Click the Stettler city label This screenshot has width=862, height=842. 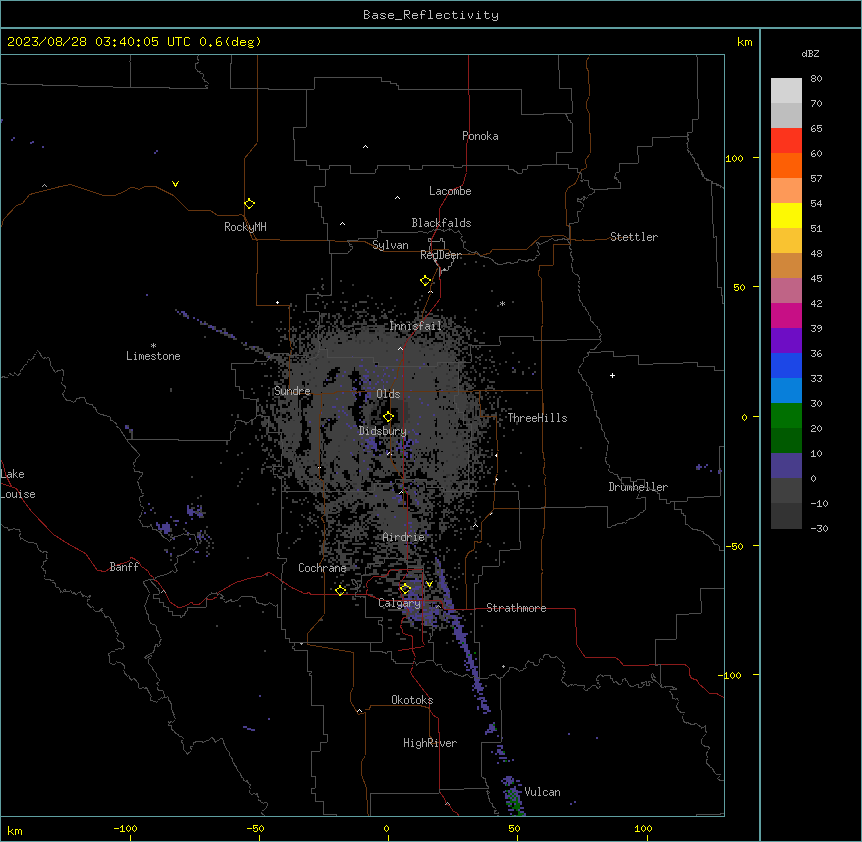634,237
